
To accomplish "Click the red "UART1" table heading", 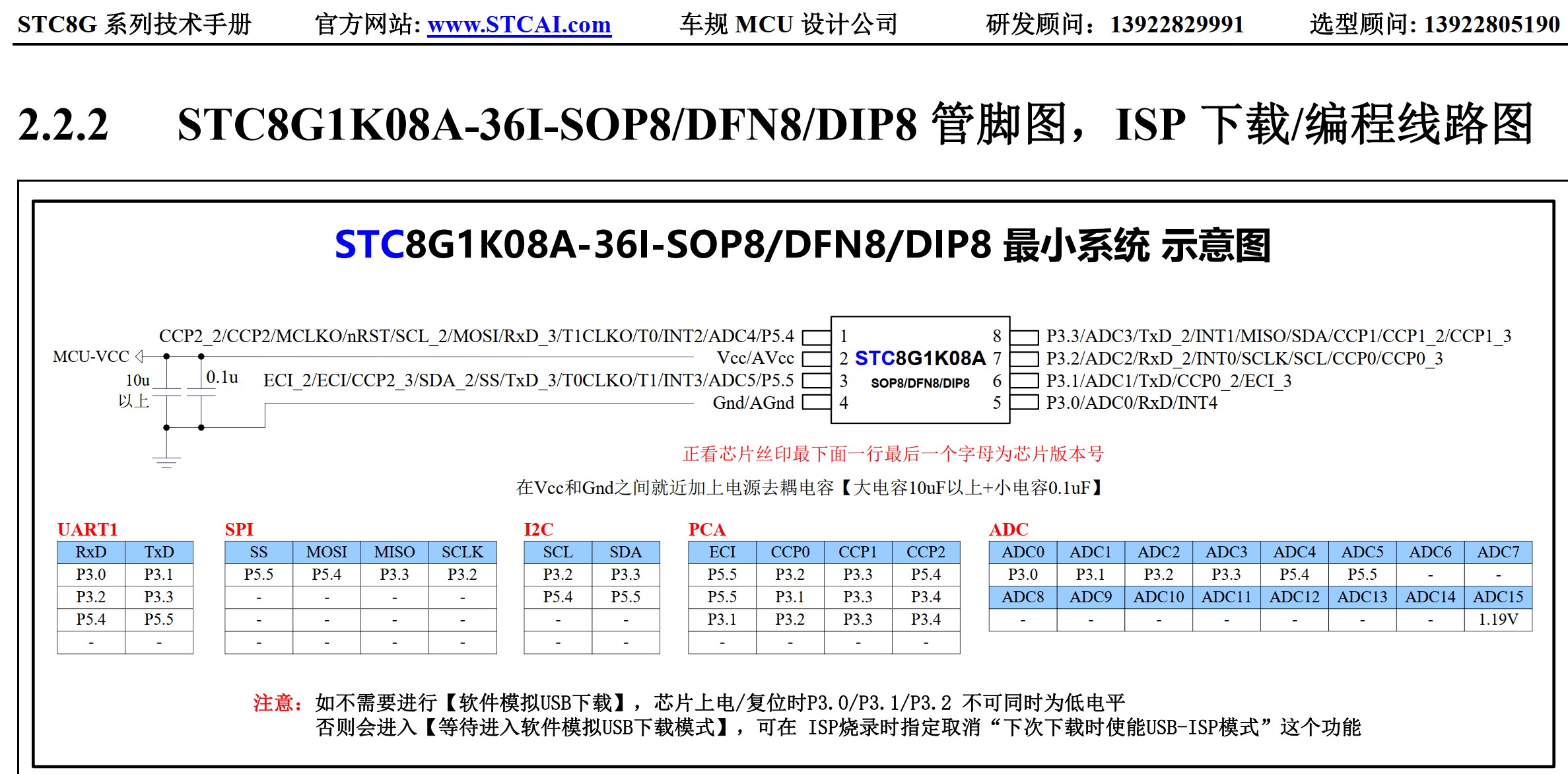I will pyautogui.click(x=87, y=530).
